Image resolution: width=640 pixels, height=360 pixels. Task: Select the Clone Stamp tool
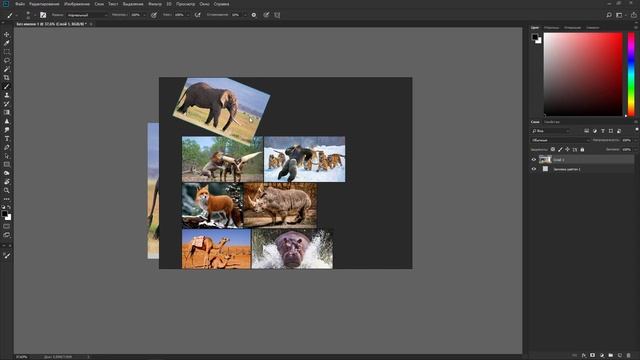pyautogui.click(x=7, y=95)
